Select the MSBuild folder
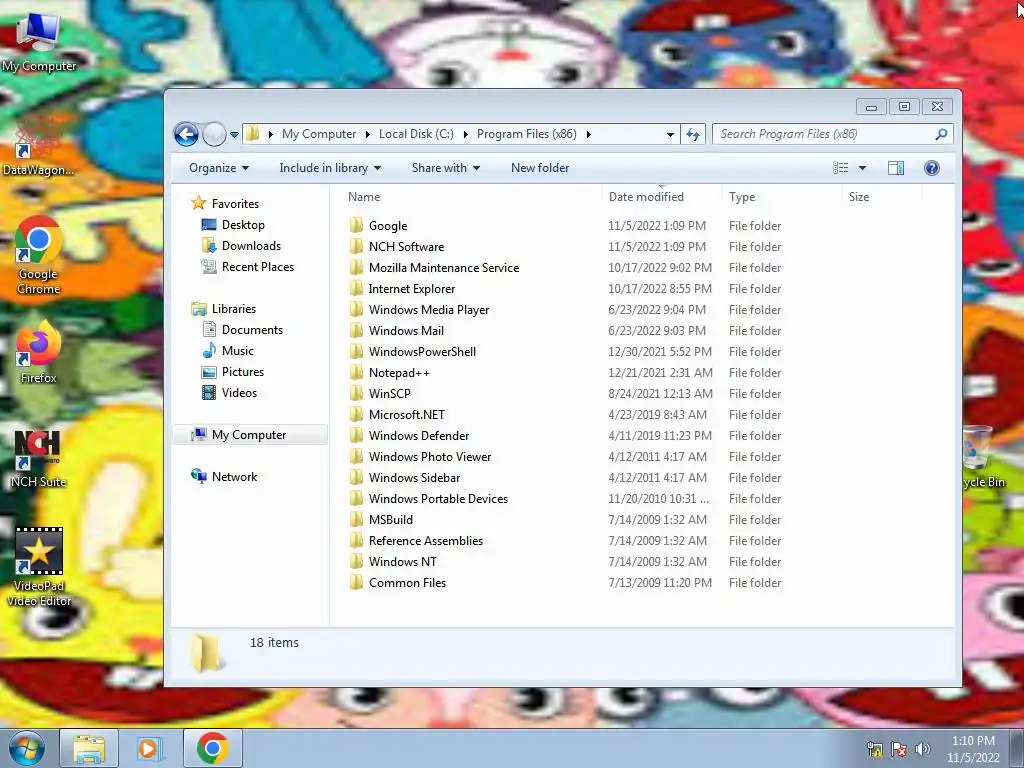 (391, 520)
